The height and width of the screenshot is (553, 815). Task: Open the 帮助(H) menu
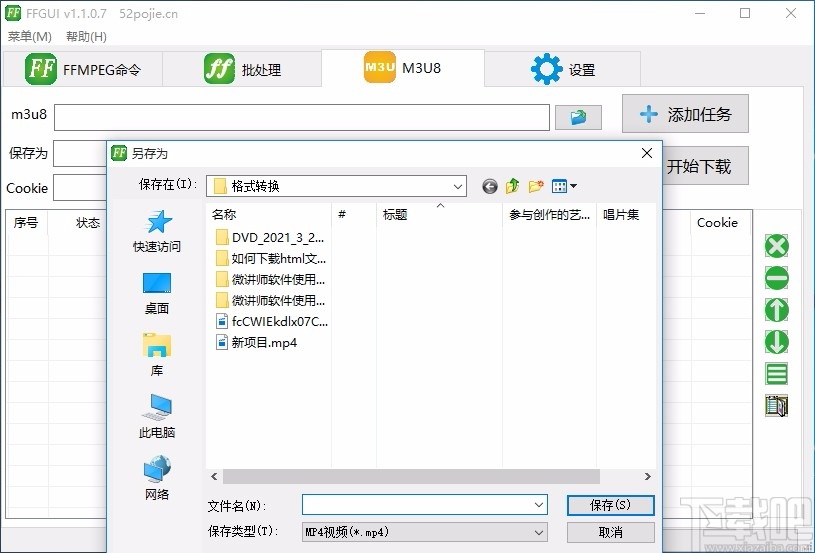click(86, 36)
